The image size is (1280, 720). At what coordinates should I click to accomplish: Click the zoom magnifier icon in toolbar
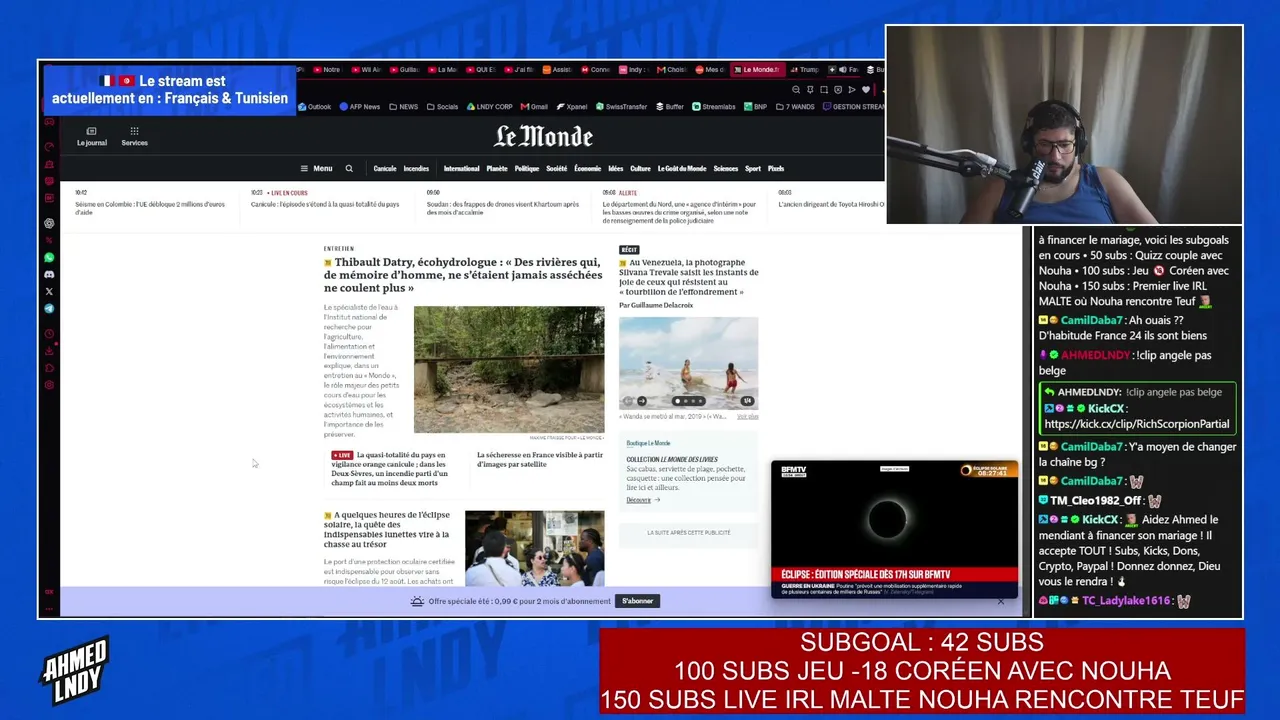796,89
